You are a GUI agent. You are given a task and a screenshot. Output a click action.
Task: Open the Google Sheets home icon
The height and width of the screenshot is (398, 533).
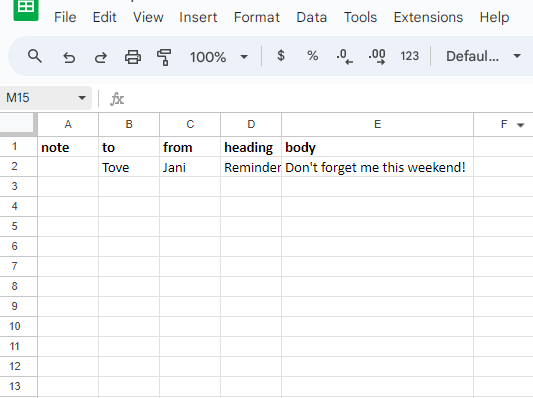[26, 10]
